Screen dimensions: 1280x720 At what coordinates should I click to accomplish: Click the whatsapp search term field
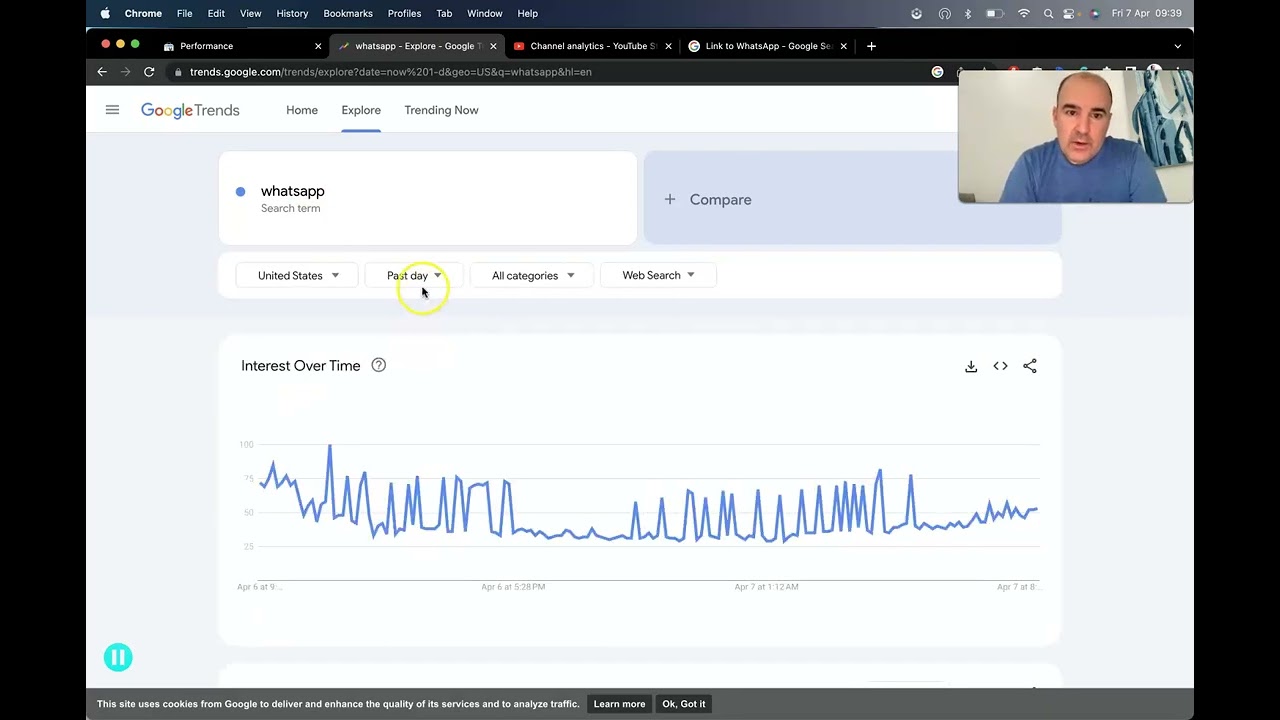pyautogui.click(x=428, y=198)
